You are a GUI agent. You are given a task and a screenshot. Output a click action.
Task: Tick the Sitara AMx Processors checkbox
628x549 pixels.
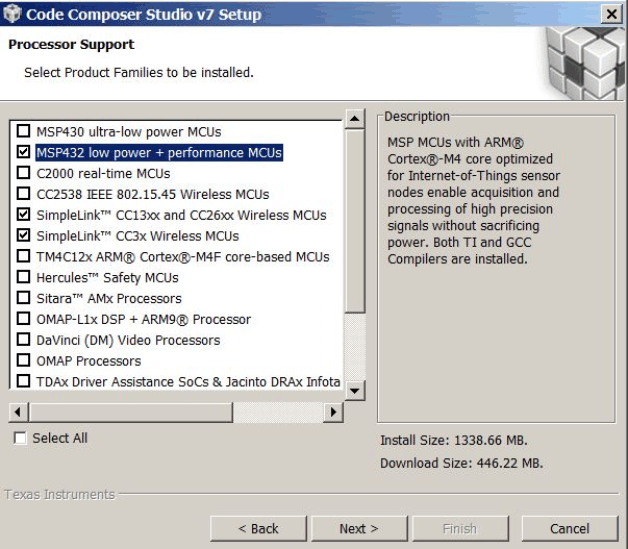click(x=23, y=297)
